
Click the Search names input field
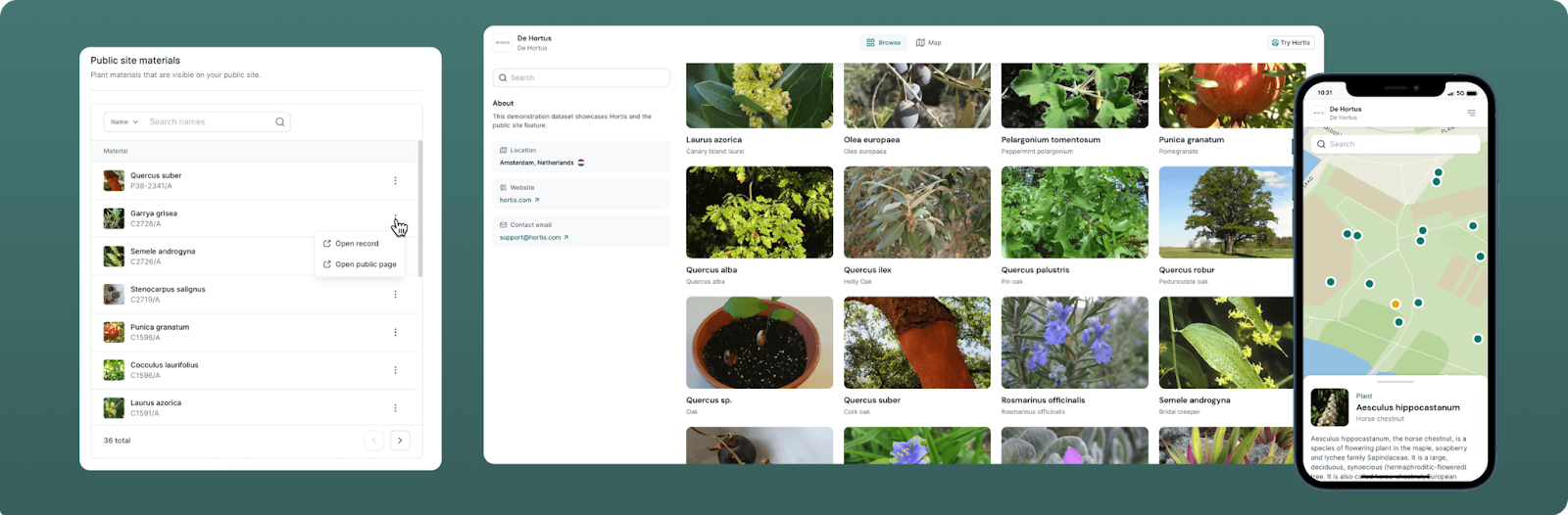(209, 122)
